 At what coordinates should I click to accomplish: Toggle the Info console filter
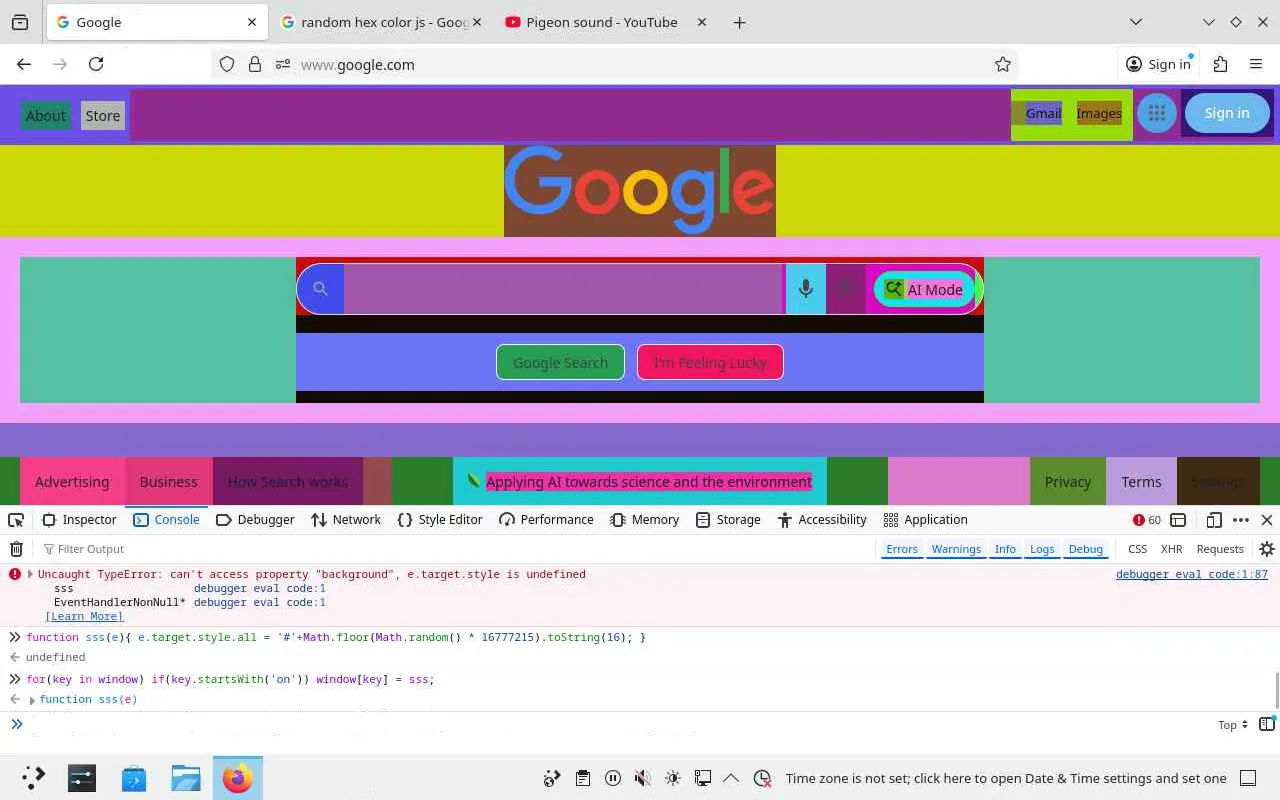1005,549
